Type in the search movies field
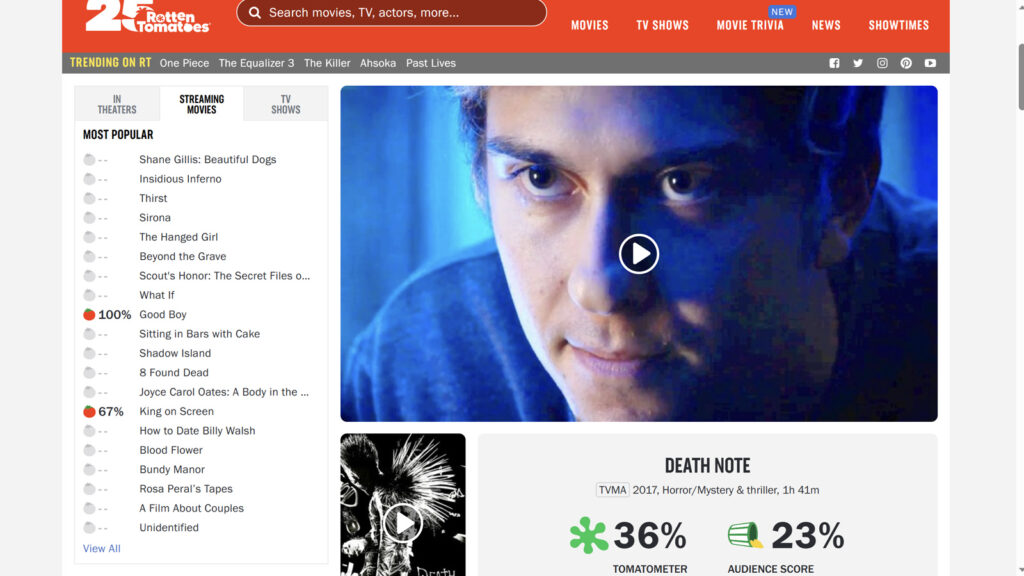The image size is (1024, 576). pyautogui.click(x=400, y=13)
